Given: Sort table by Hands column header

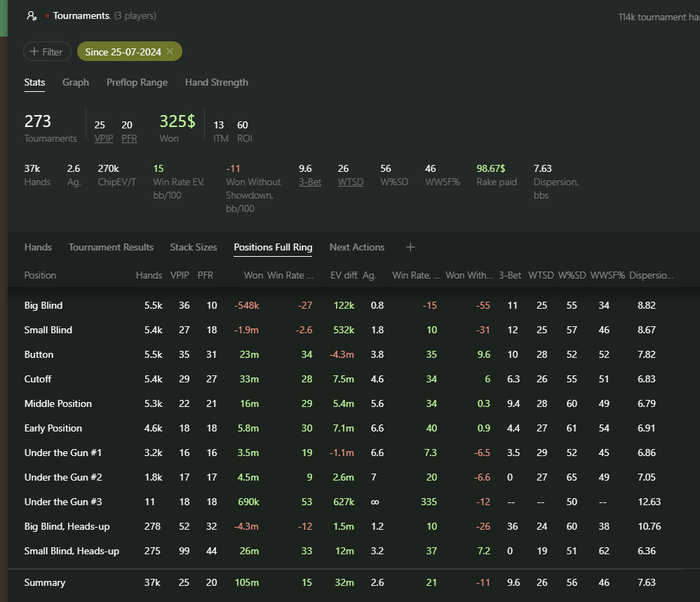Looking at the screenshot, I should [x=149, y=275].
